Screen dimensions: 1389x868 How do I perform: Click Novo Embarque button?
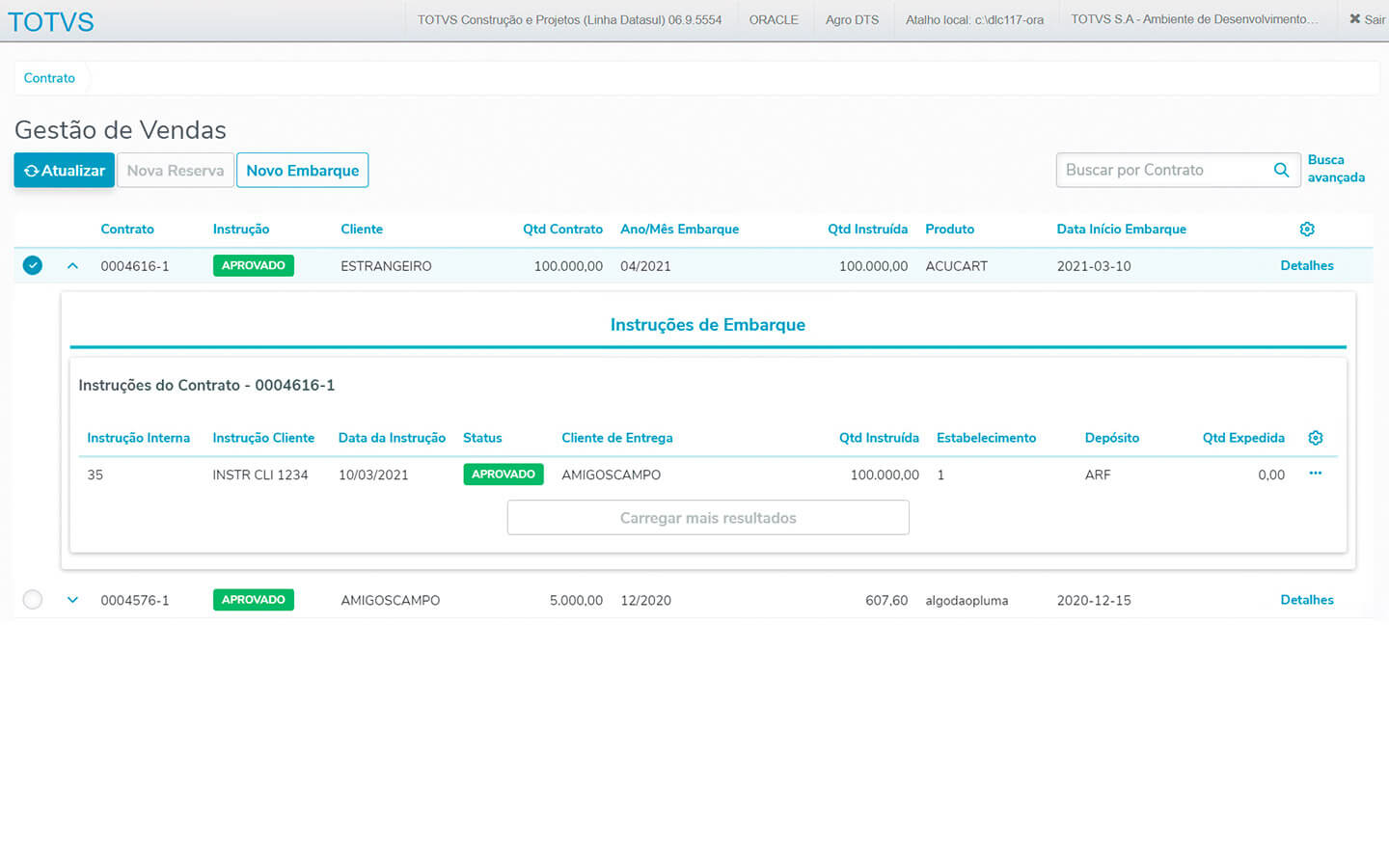pos(302,171)
